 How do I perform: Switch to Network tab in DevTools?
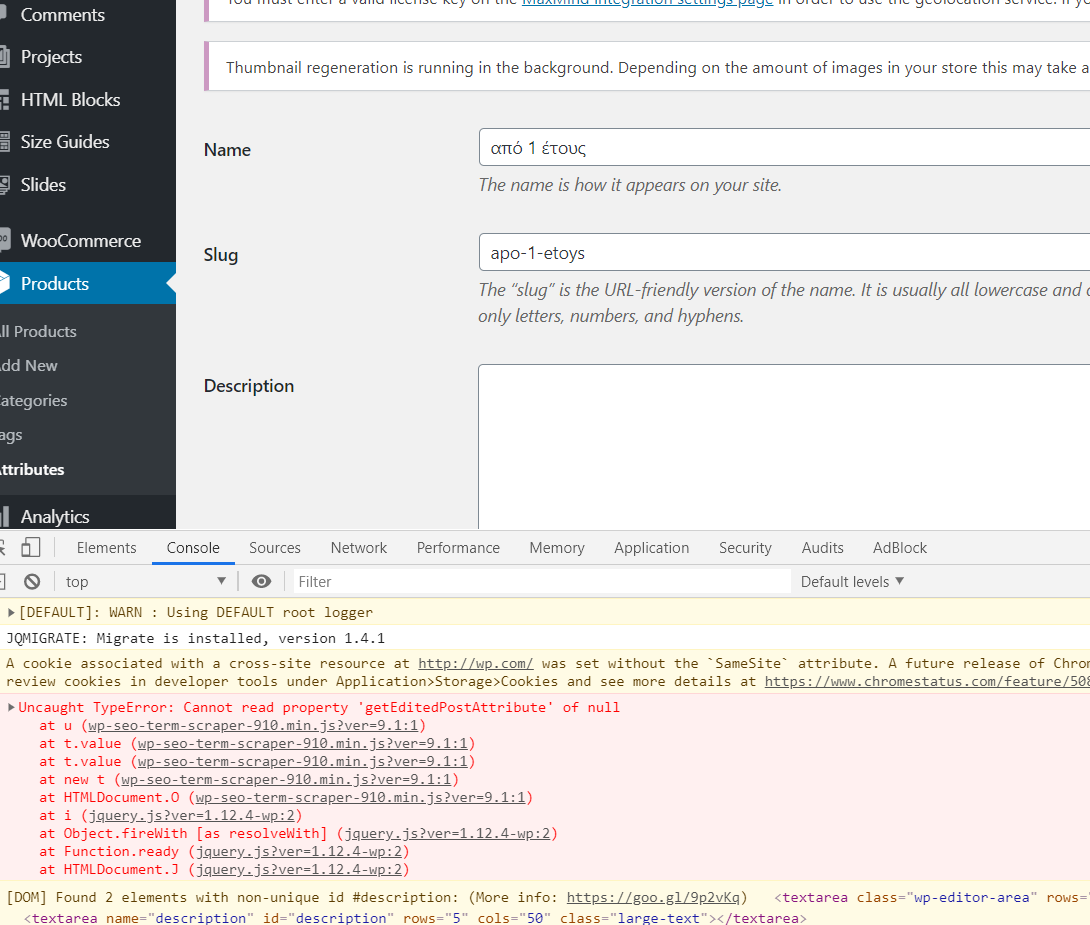[359, 548]
